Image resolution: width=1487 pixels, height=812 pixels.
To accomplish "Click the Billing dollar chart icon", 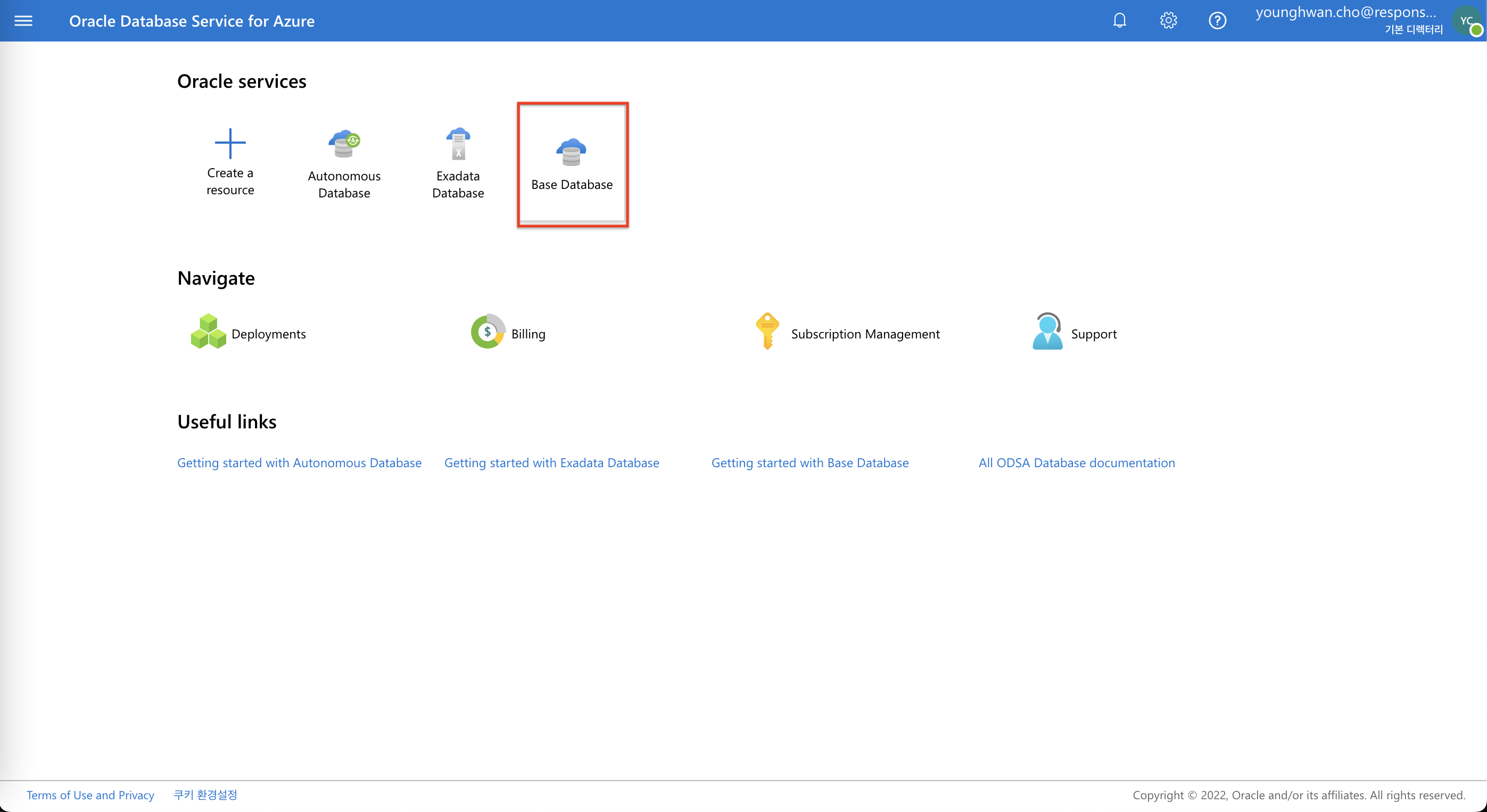I will 488,332.
